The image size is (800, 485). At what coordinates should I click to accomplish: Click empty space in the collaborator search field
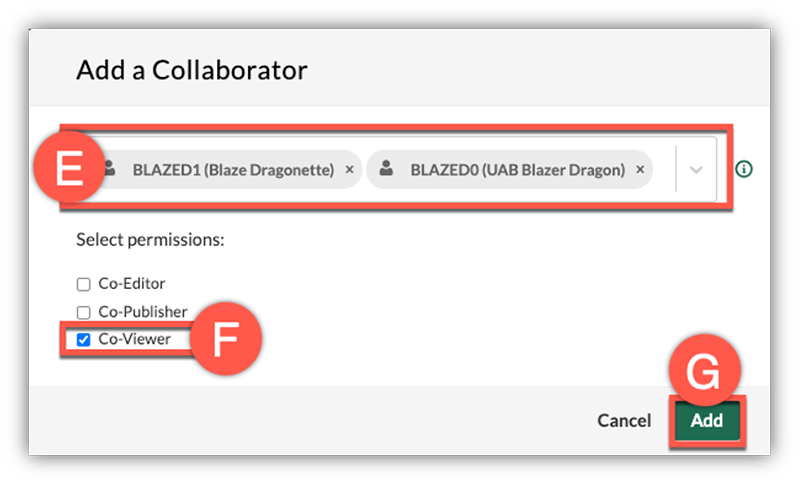pos(664,170)
